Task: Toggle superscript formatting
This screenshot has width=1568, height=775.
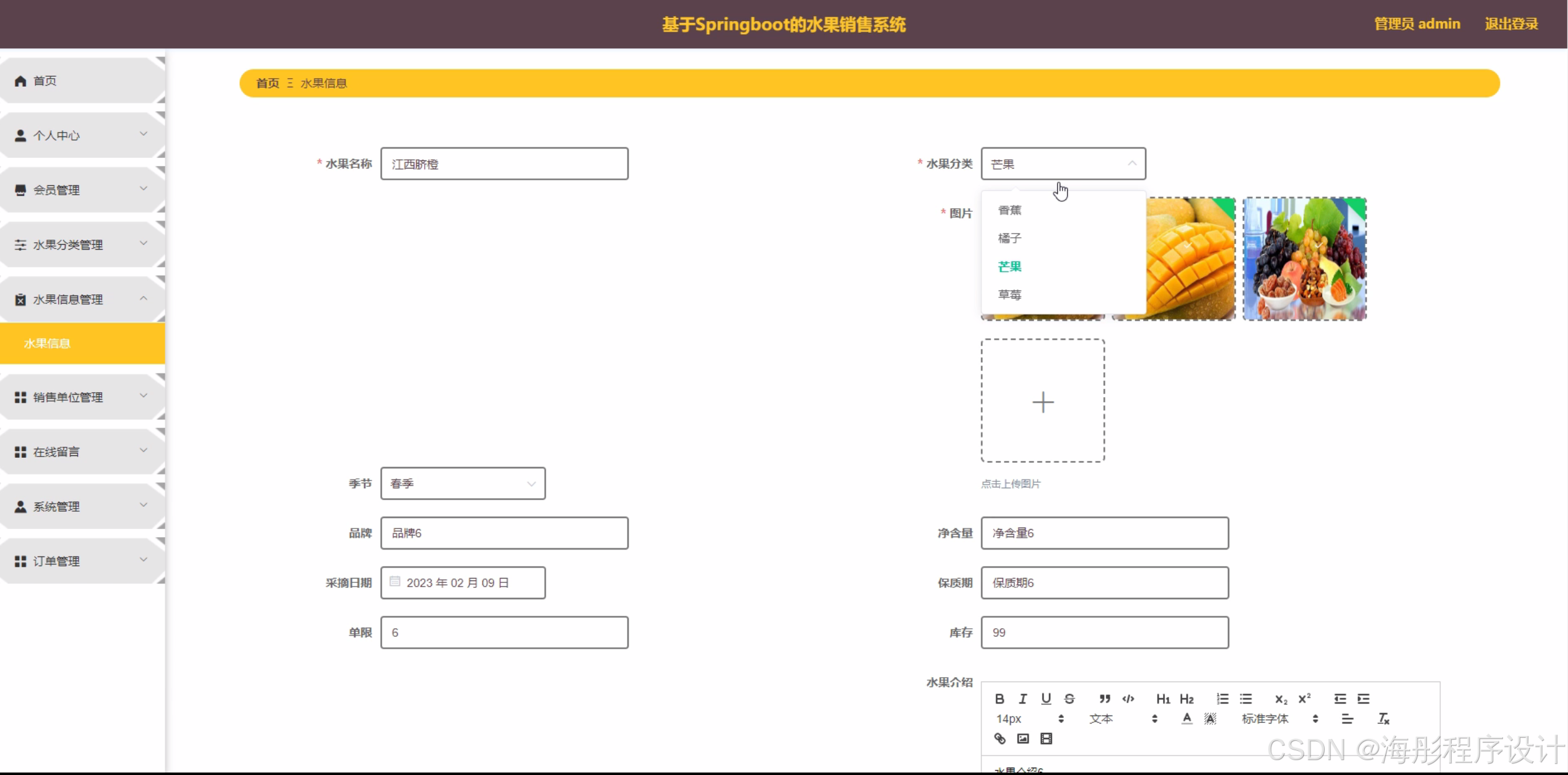Action: (x=1304, y=699)
